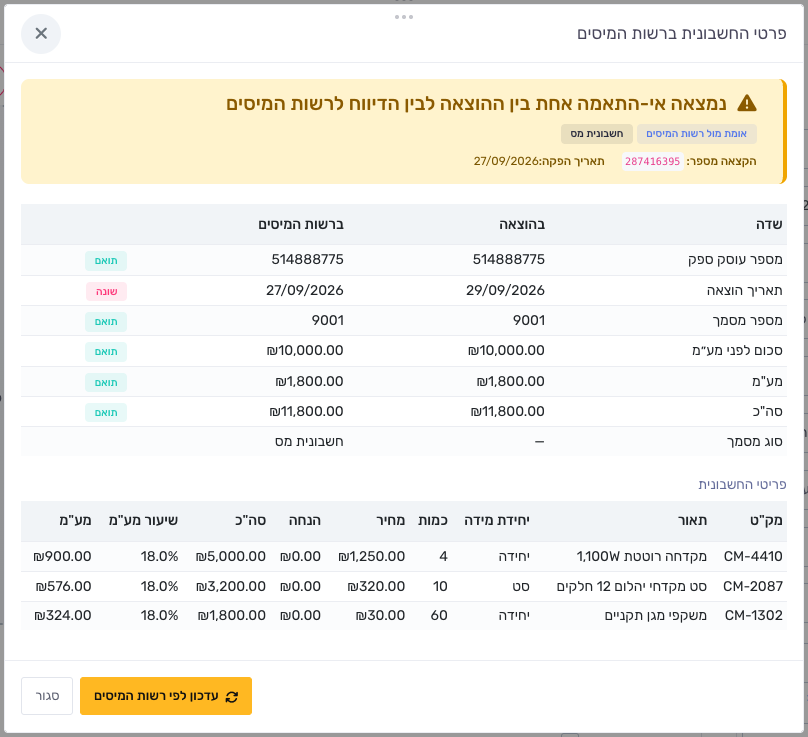This screenshot has width=808, height=737.
Task: Select tax authority date 27/09/2026 in table
Action: click(x=305, y=290)
